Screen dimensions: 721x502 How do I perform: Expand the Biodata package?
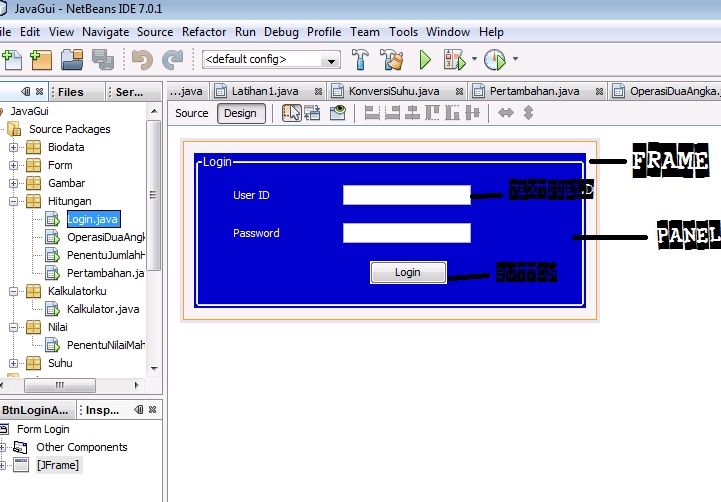(x=13, y=148)
